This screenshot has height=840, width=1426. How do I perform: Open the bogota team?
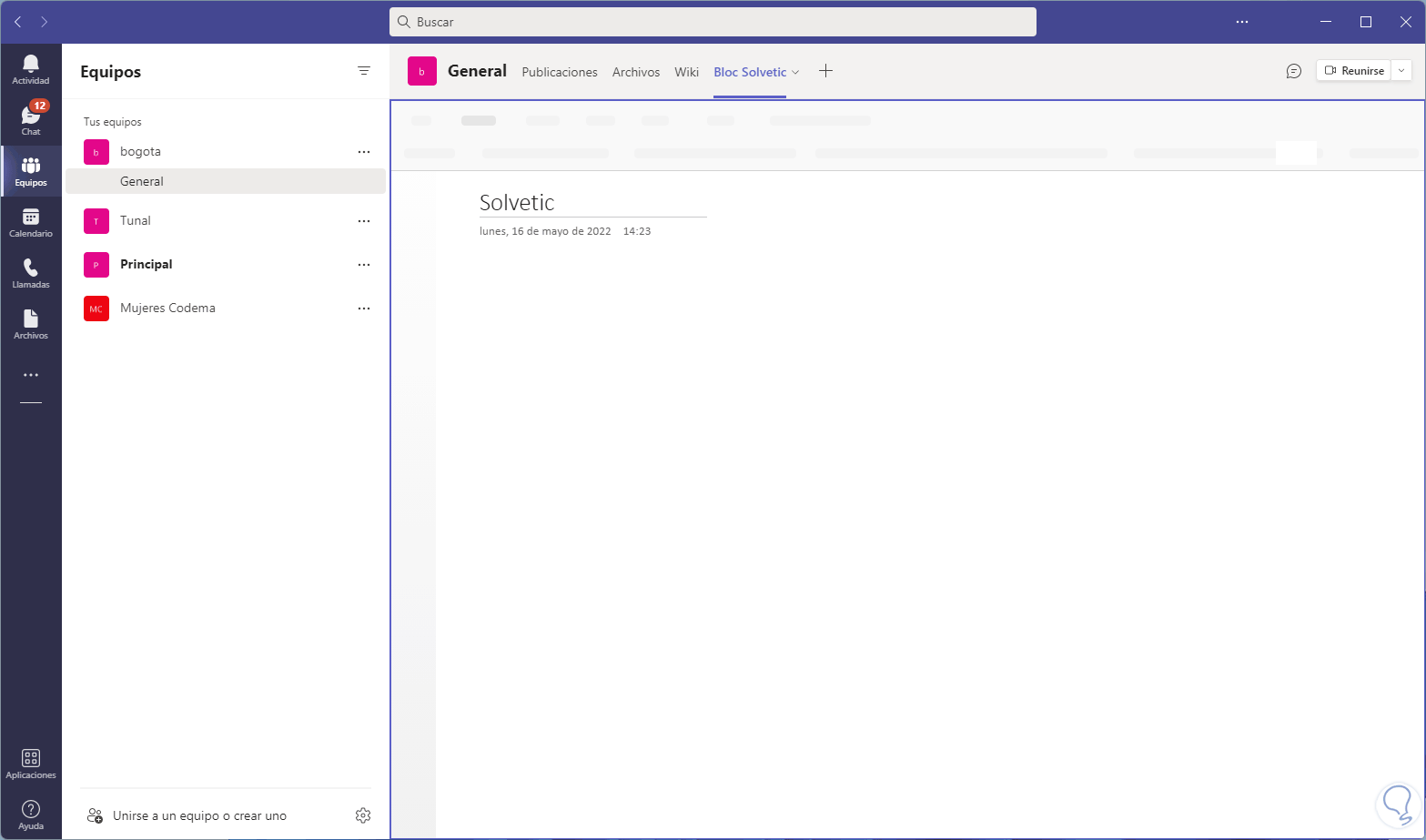140,152
